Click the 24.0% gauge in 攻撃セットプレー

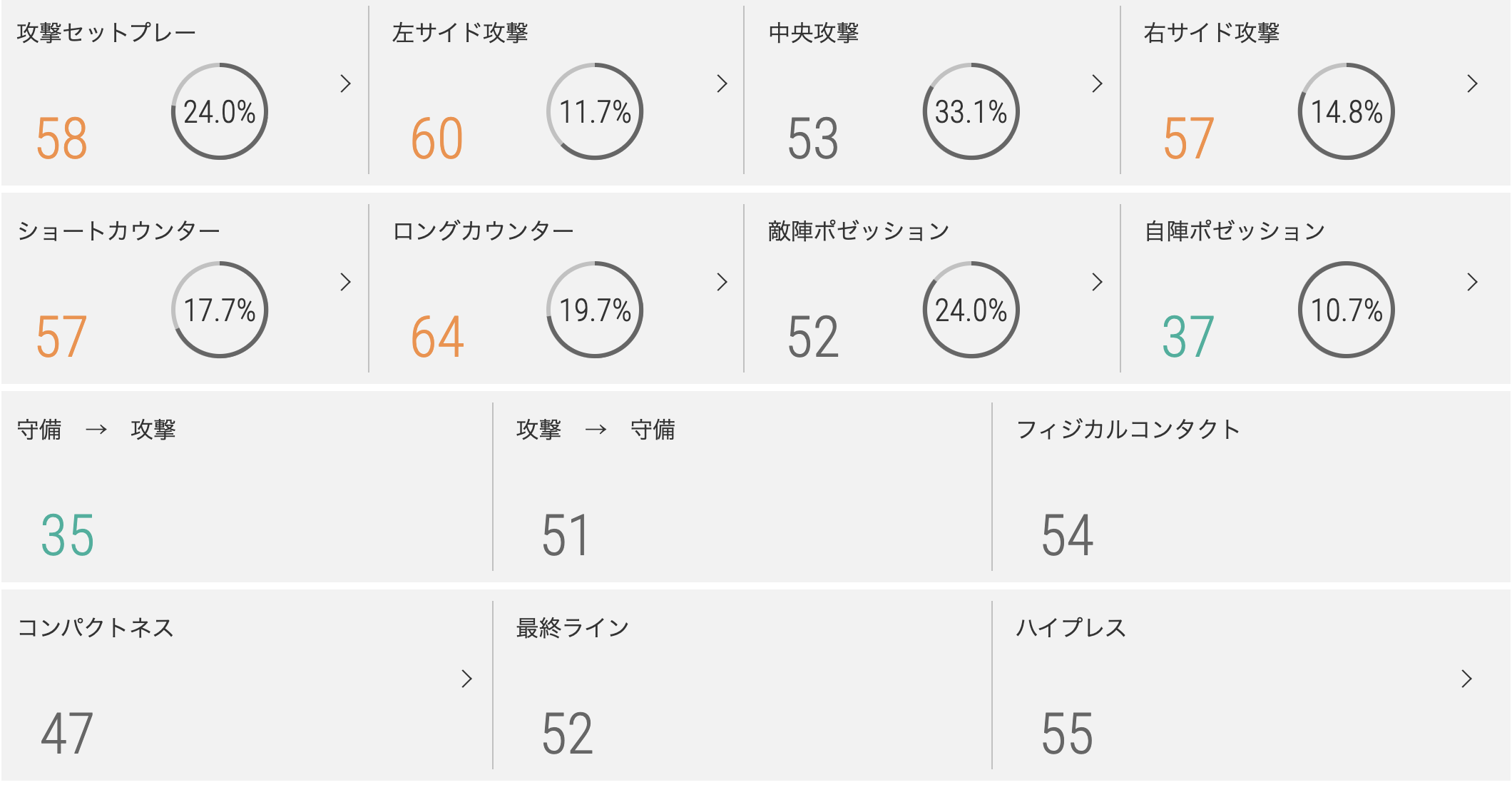coord(220,111)
